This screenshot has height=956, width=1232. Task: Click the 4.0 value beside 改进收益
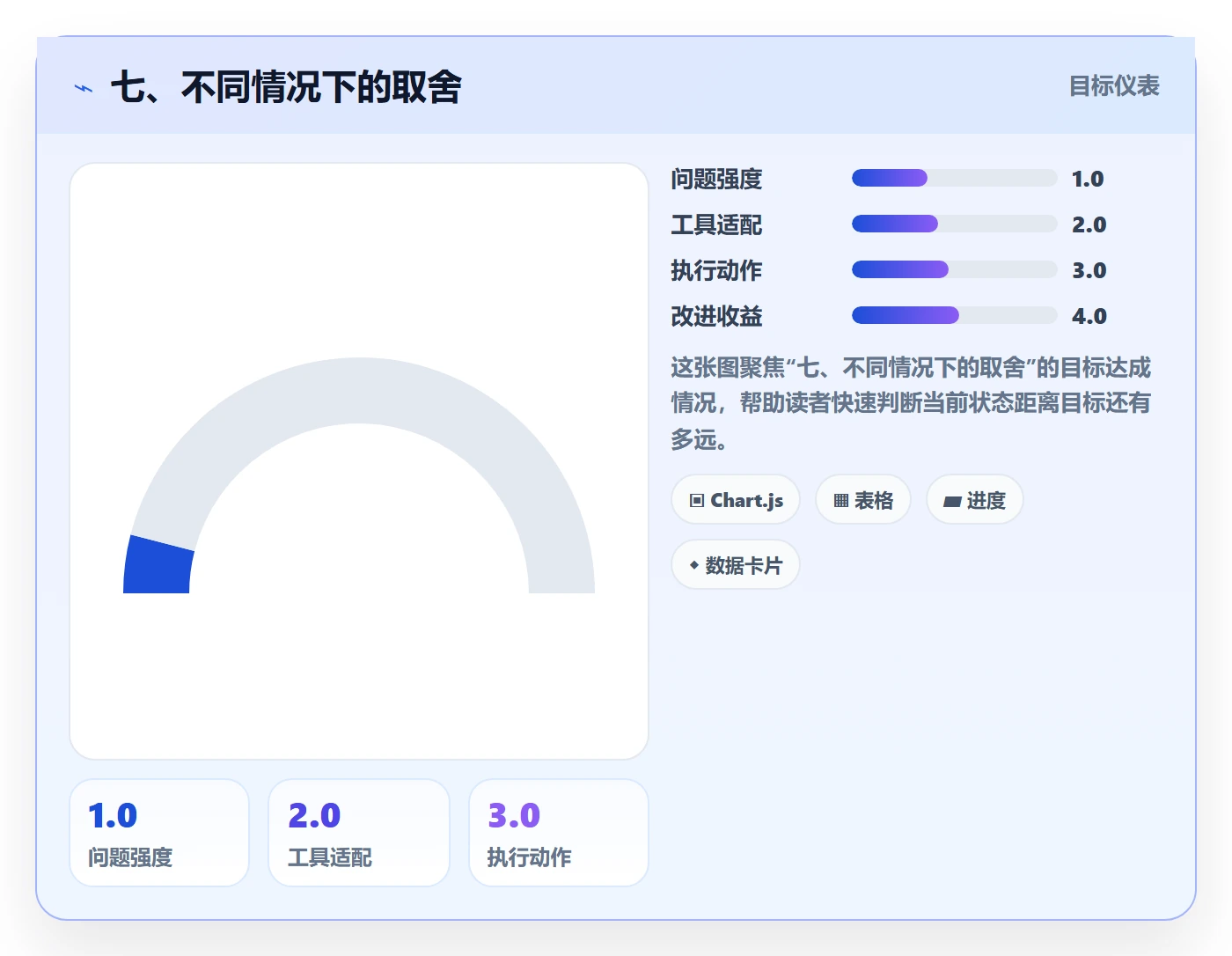pos(1089,316)
